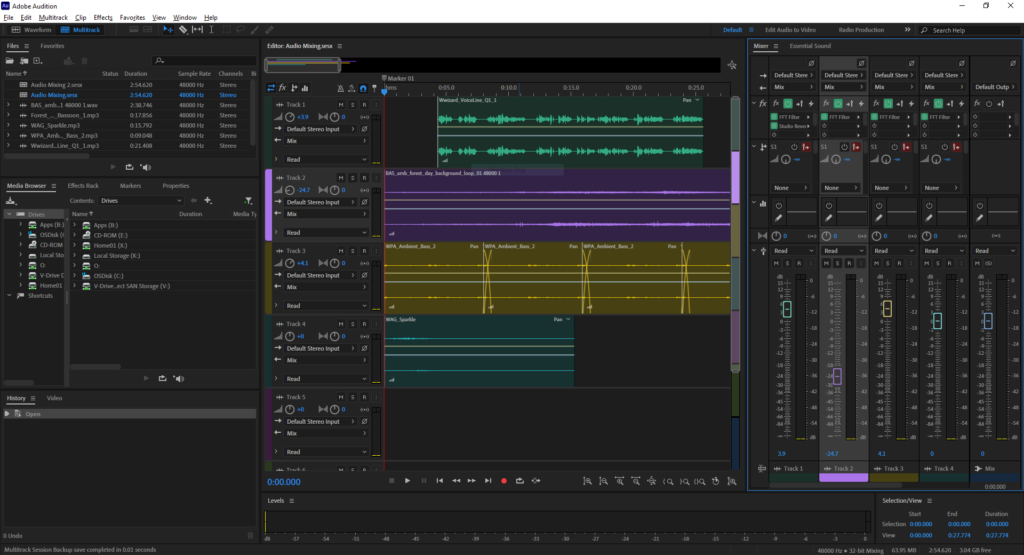
Task: Toggle loop playback in transport bar
Action: [x=520, y=481]
